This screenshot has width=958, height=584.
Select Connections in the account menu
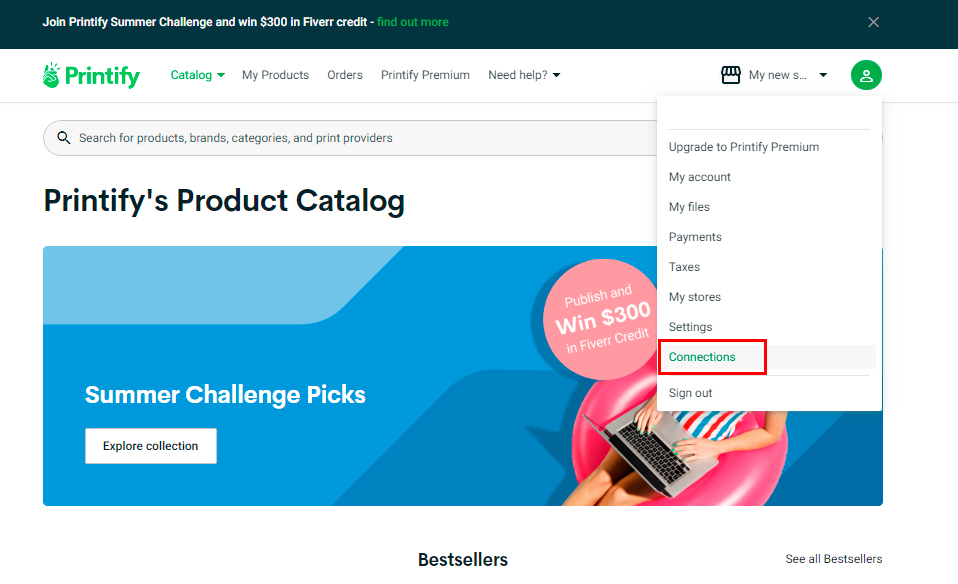pos(702,357)
